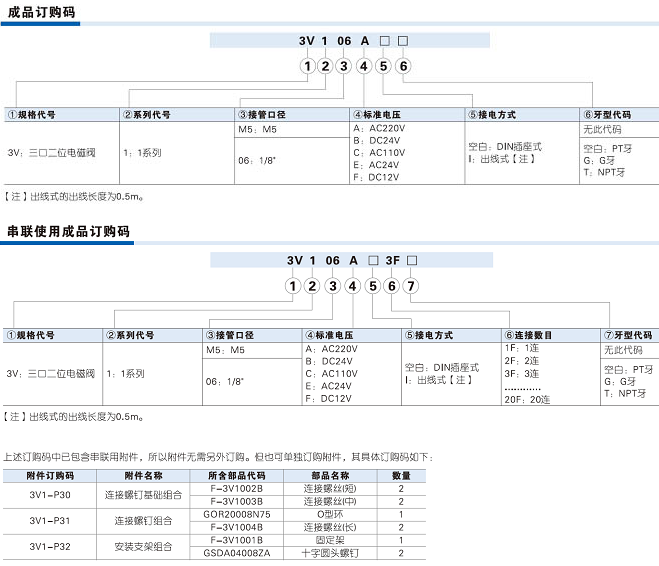Click accessory code 3V1-P30
Screen dimensions: 659x566
coord(50,494)
